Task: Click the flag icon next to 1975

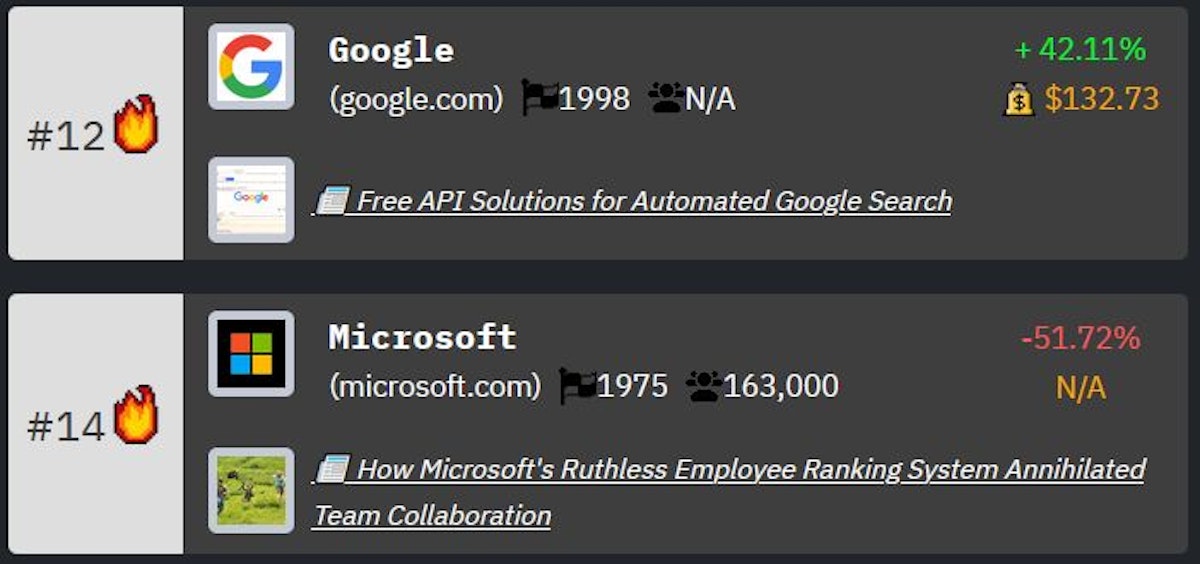Action: 577,386
